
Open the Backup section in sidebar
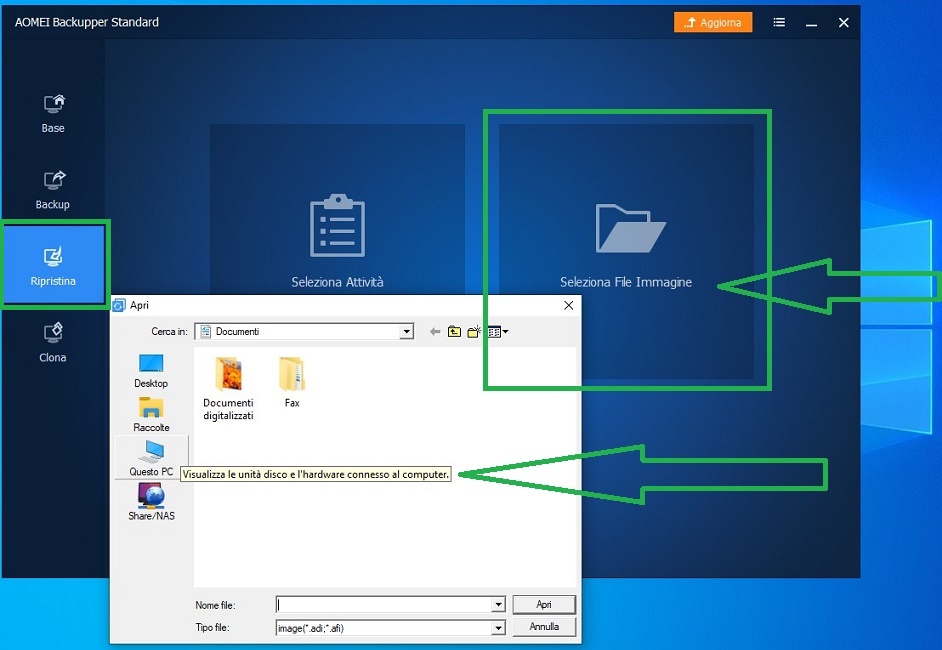coord(53,190)
